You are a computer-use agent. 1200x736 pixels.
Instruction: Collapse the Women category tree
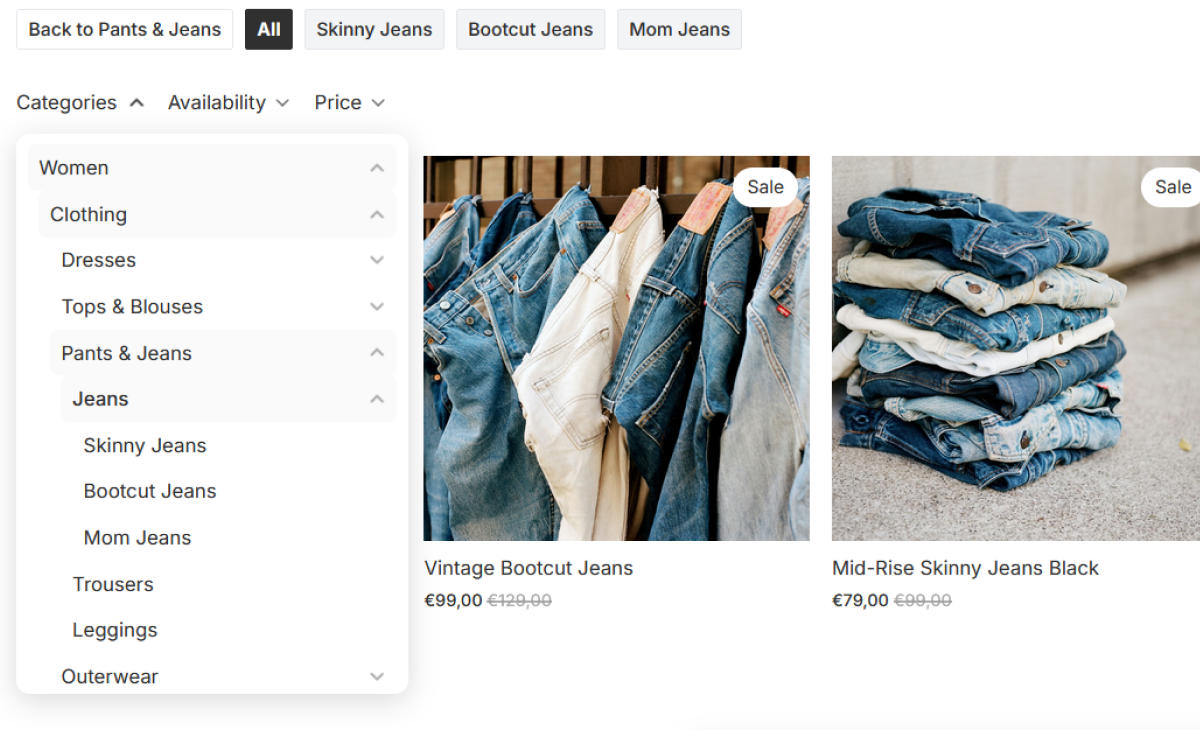pyautogui.click(x=377, y=167)
